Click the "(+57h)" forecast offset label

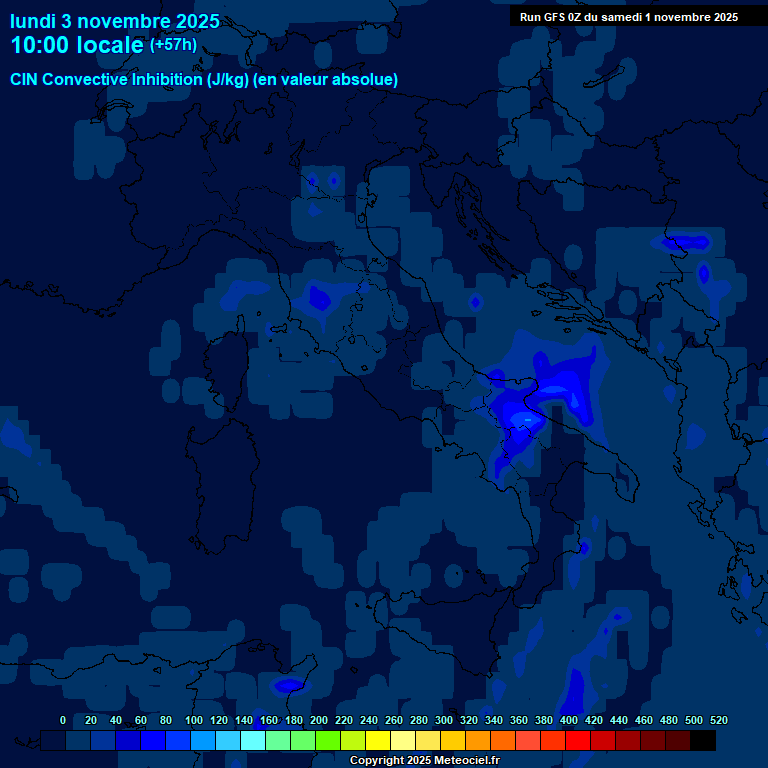[173, 45]
